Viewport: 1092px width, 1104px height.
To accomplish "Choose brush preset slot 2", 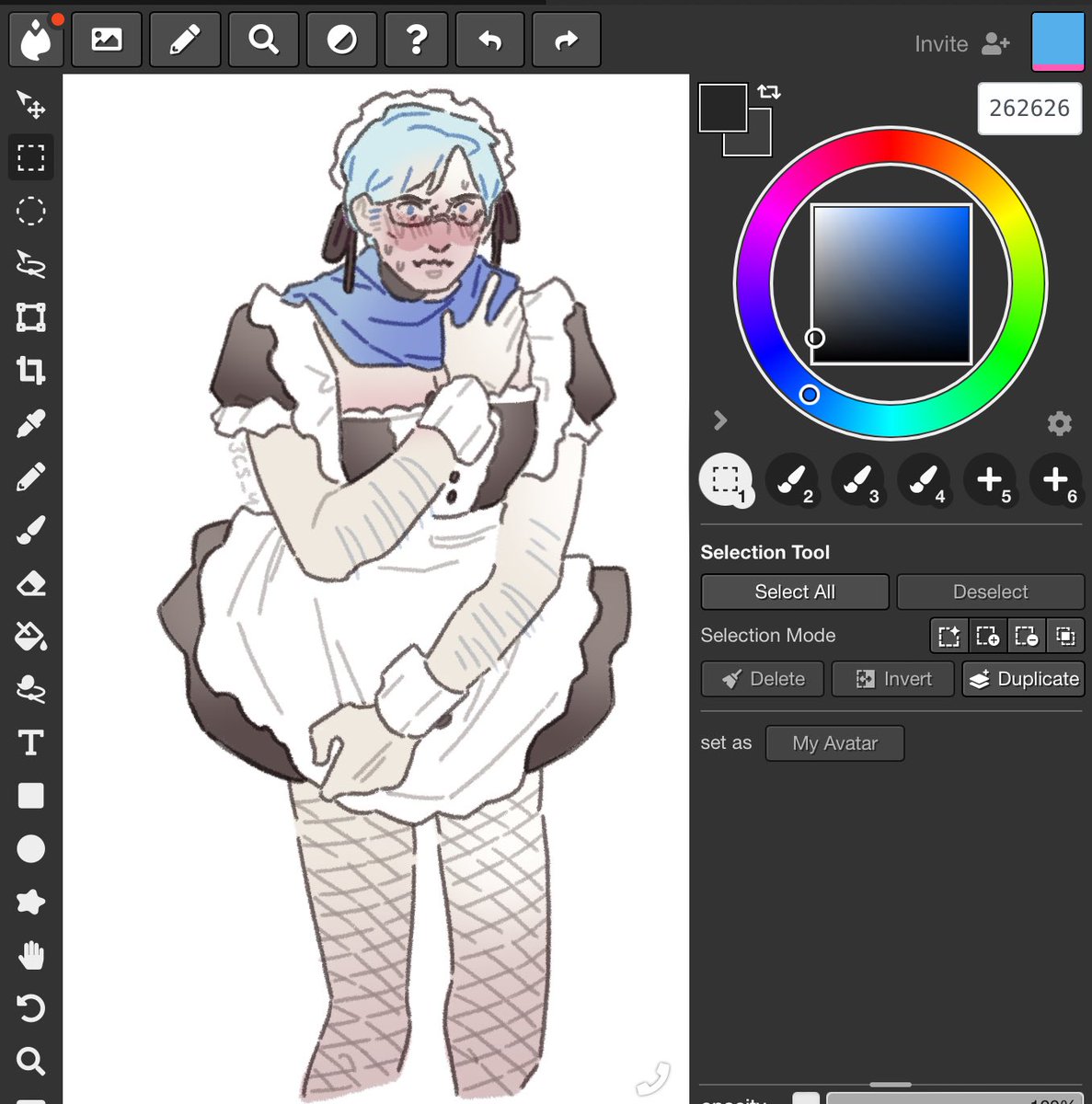I will 792,480.
